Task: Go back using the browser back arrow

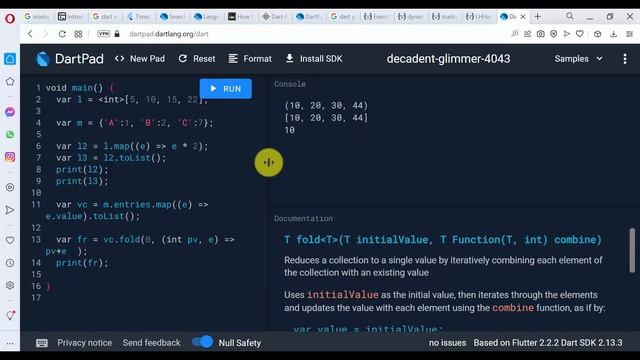Action: (30, 34)
